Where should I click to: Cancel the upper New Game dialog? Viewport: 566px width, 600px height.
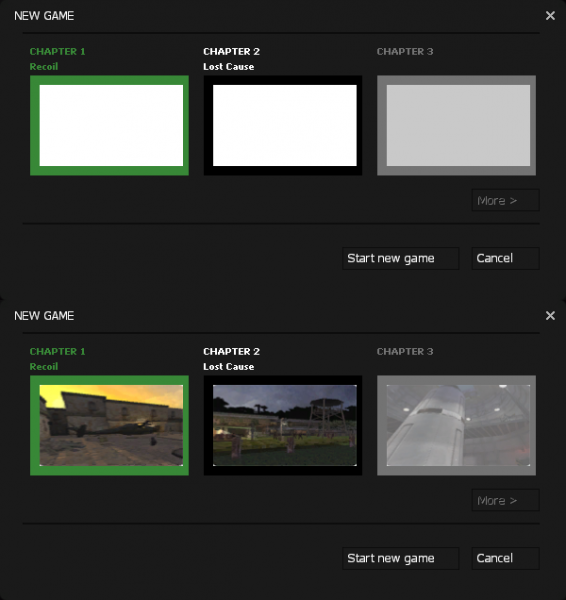click(506, 258)
